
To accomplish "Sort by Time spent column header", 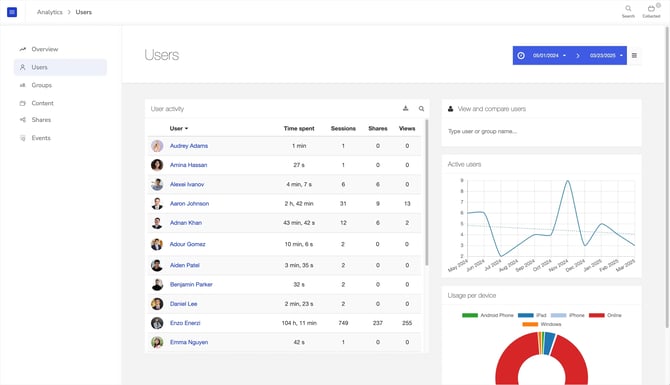I will click(299, 128).
